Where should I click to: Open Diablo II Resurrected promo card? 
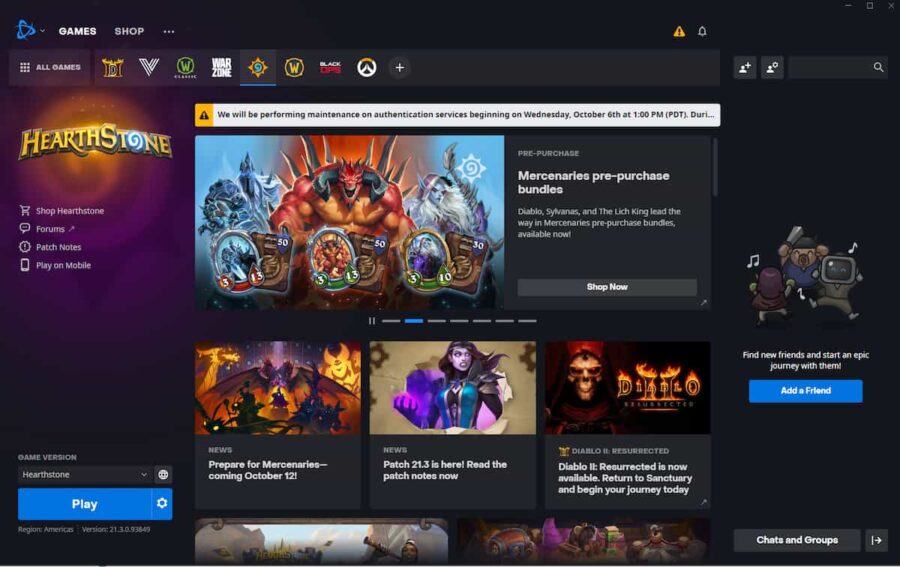[x=627, y=425]
